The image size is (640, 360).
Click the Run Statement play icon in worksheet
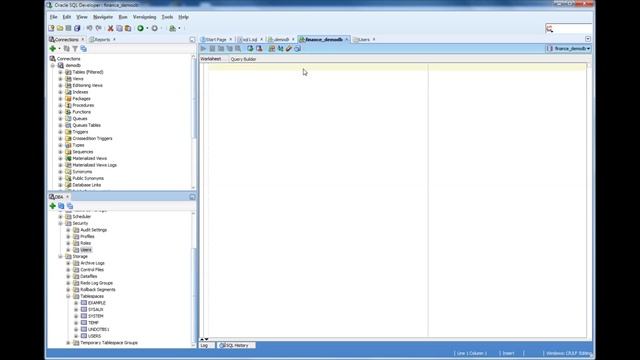(203, 49)
